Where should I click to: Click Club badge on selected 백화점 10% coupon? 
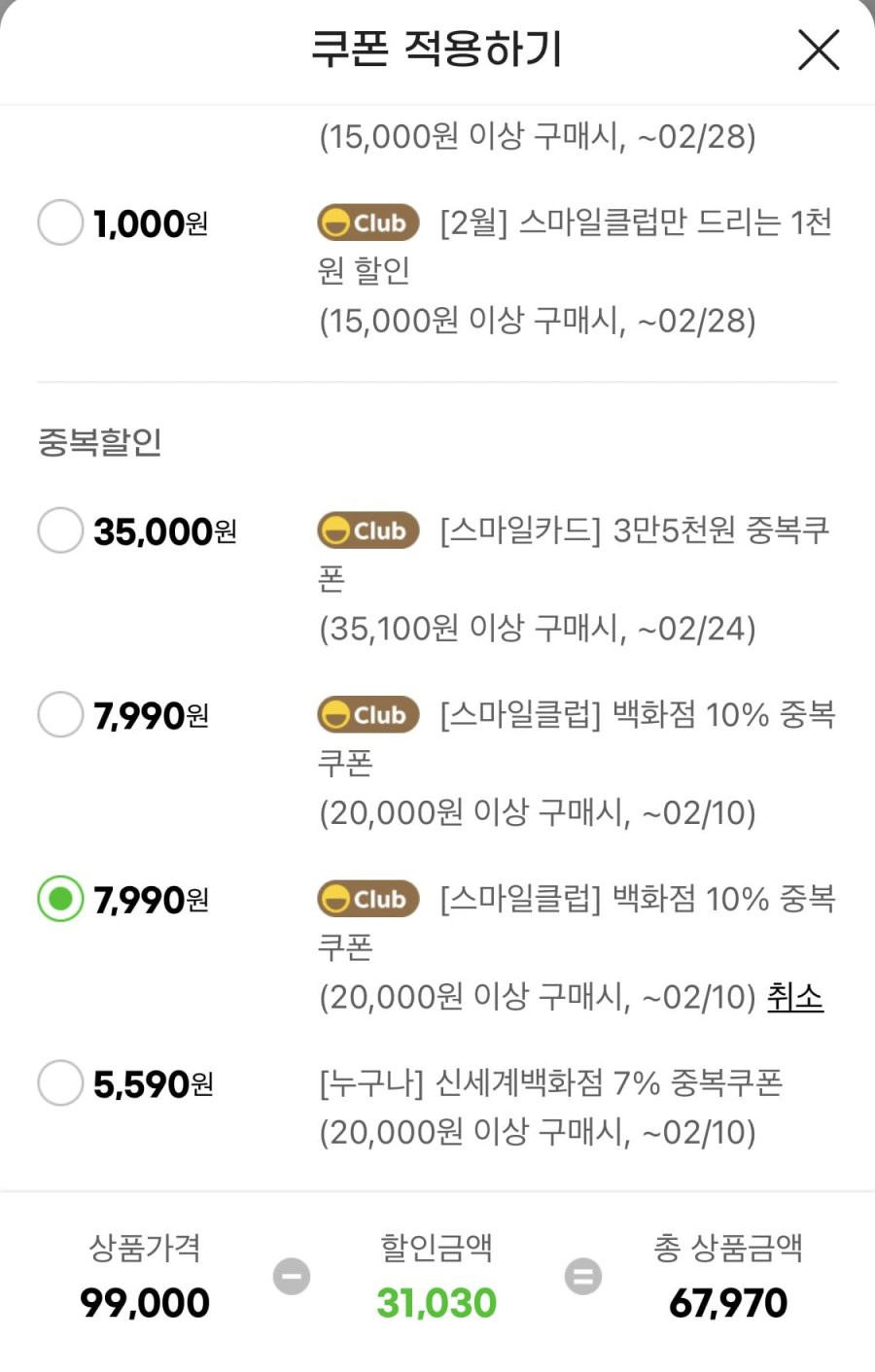(x=368, y=899)
